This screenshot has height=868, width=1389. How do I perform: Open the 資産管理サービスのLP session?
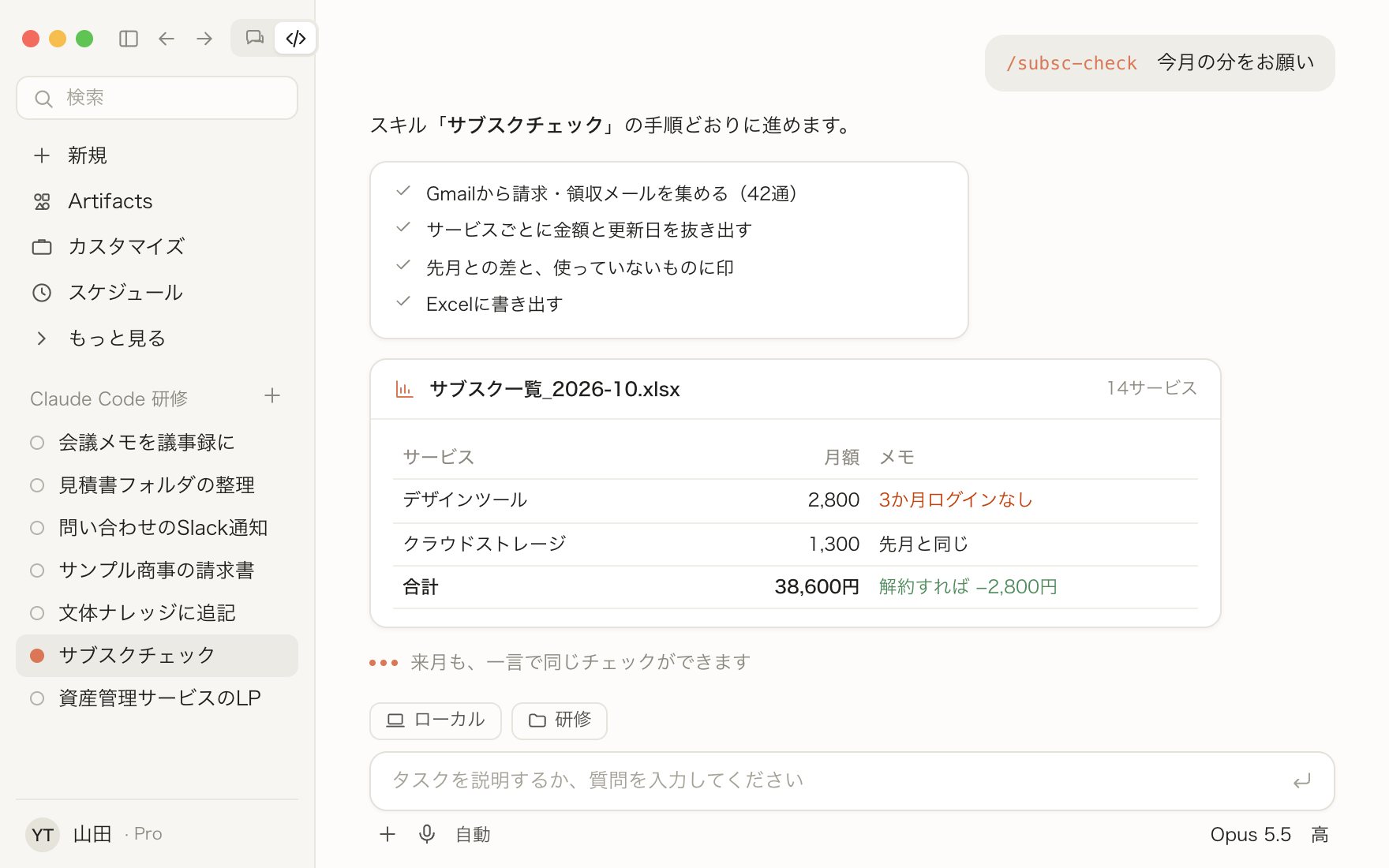pyautogui.click(x=157, y=698)
